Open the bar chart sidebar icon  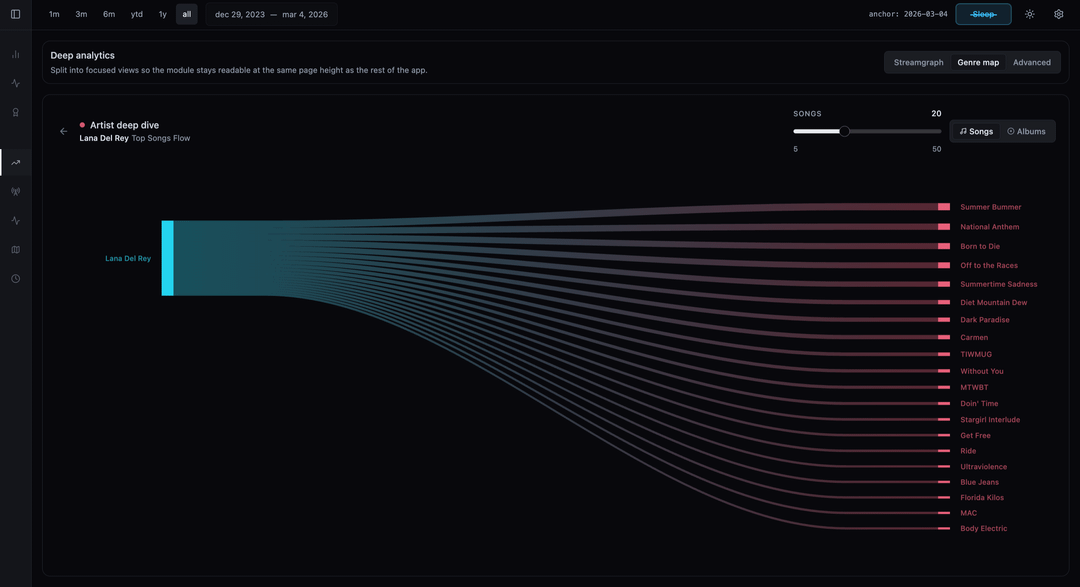[x=15, y=54]
